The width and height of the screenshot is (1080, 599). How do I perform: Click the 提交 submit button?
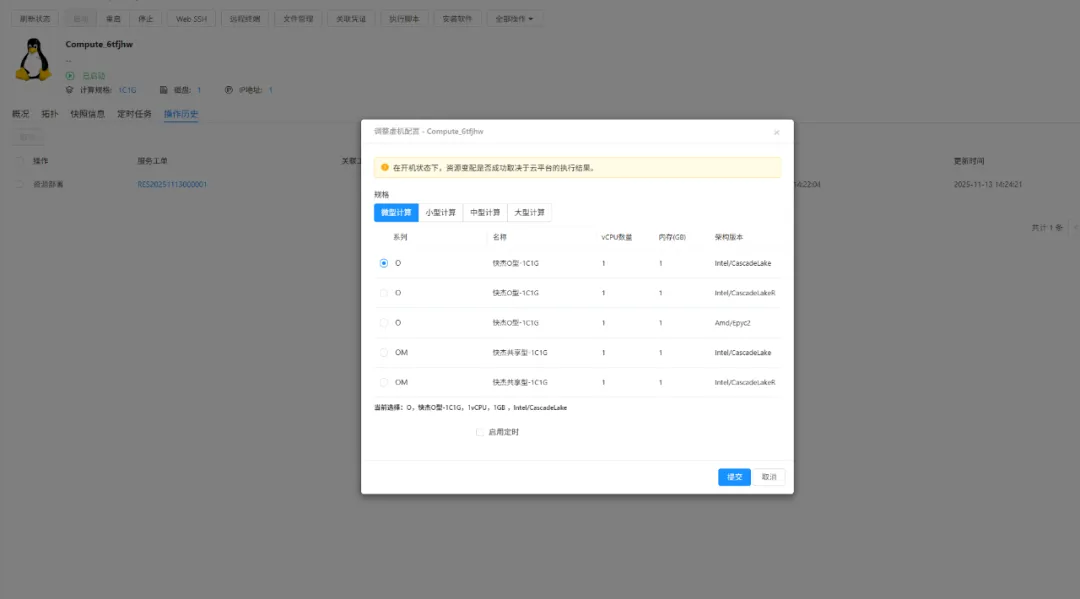pyautogui.click(x=734, y=477)
